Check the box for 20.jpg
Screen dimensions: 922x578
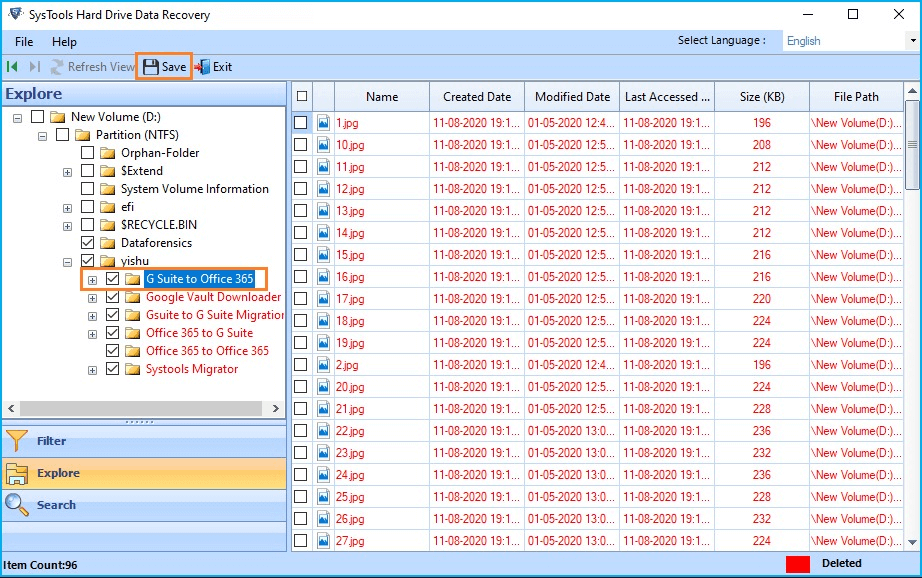300,387
